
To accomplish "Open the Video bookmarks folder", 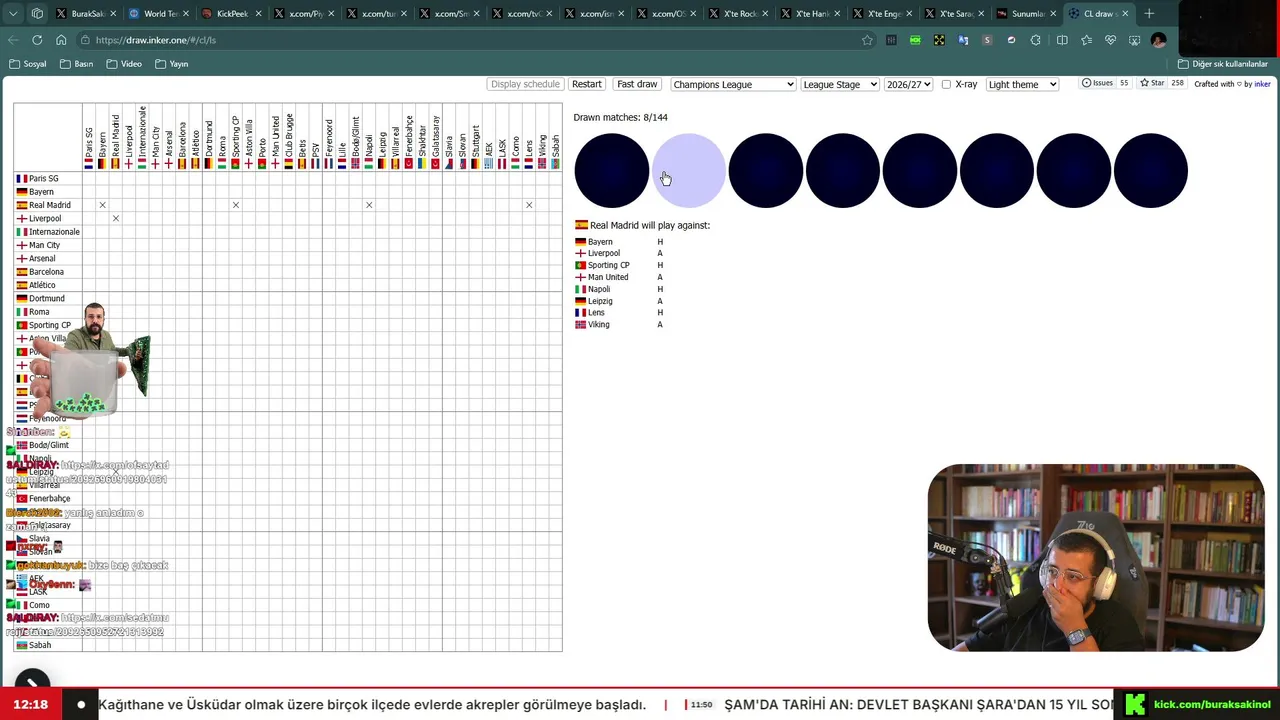I will pos(124,64).
